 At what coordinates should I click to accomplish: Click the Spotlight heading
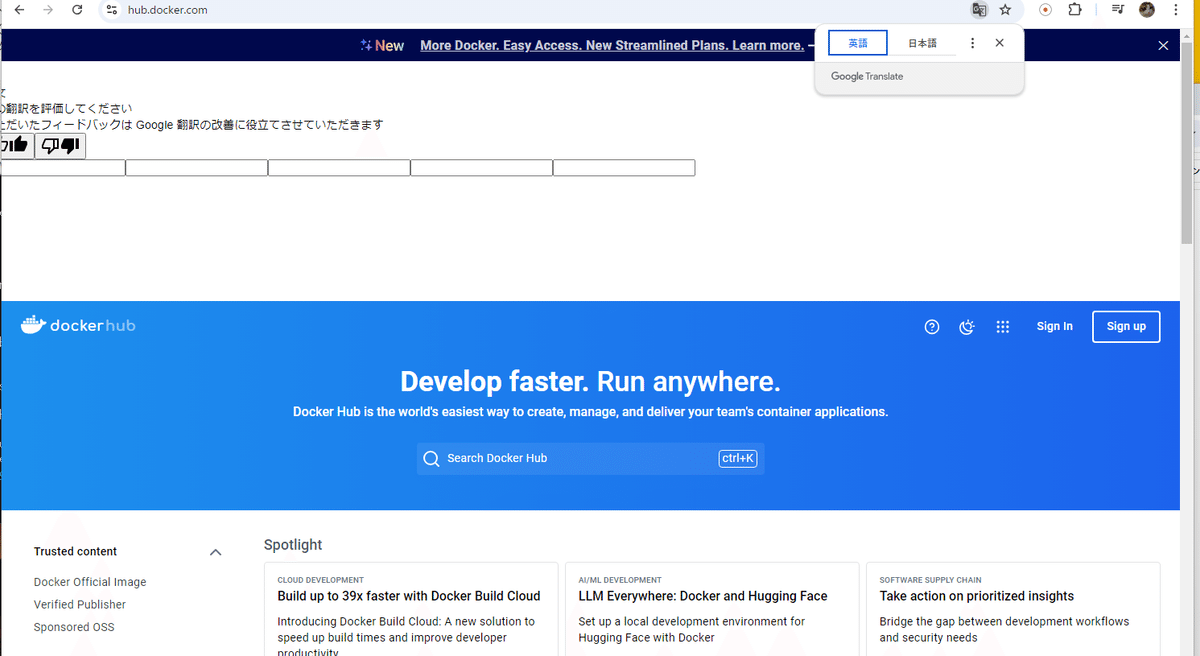coord(293,545)
